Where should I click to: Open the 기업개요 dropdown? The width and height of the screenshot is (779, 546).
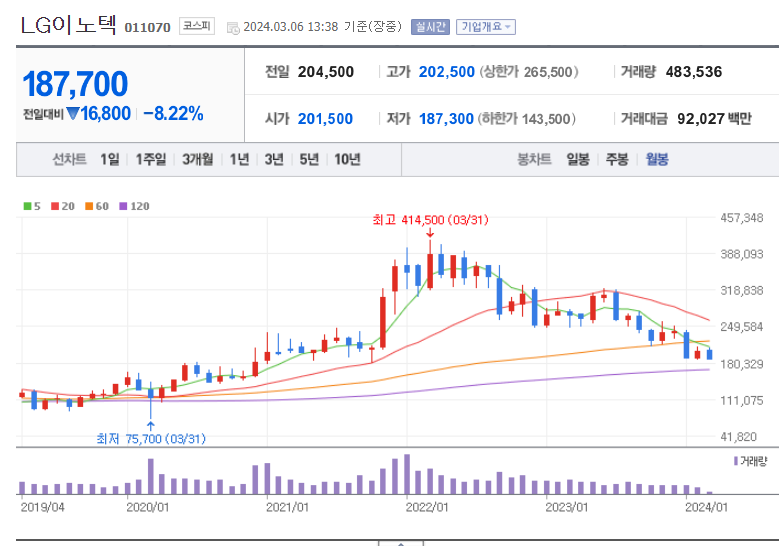[486, 27]
